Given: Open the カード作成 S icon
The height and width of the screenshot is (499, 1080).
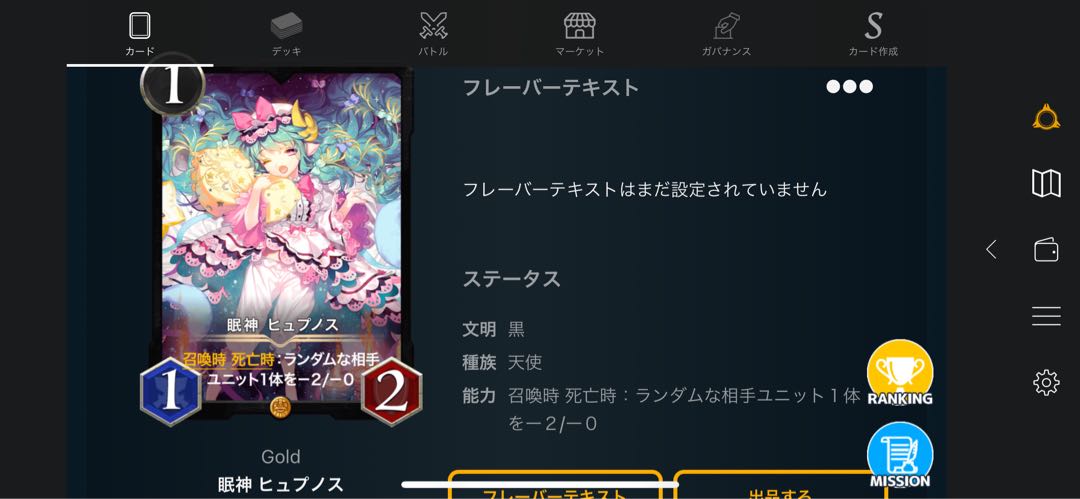Looking at the screenshot, I should [873, 34].
